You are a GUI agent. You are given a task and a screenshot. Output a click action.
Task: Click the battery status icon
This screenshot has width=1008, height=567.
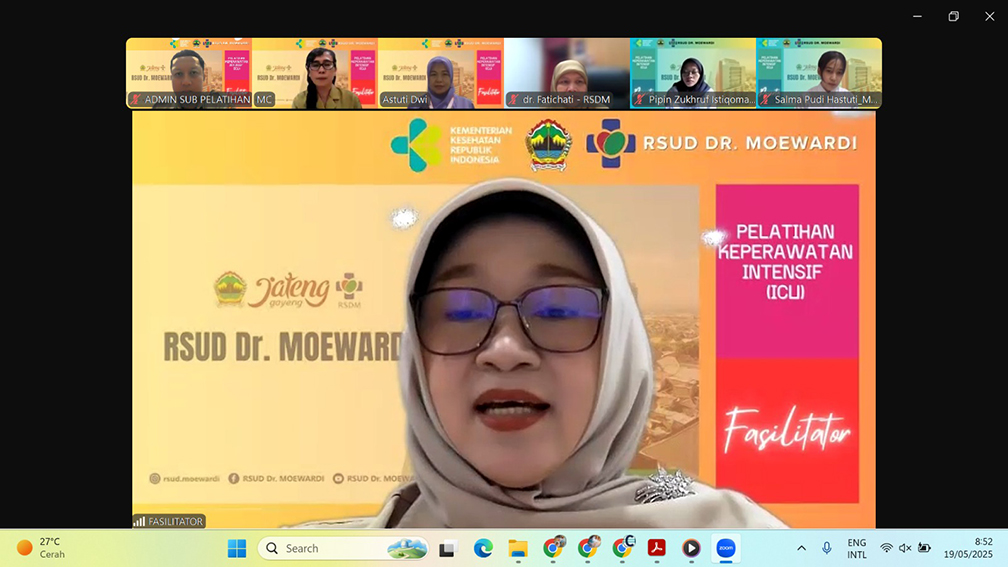925,548
